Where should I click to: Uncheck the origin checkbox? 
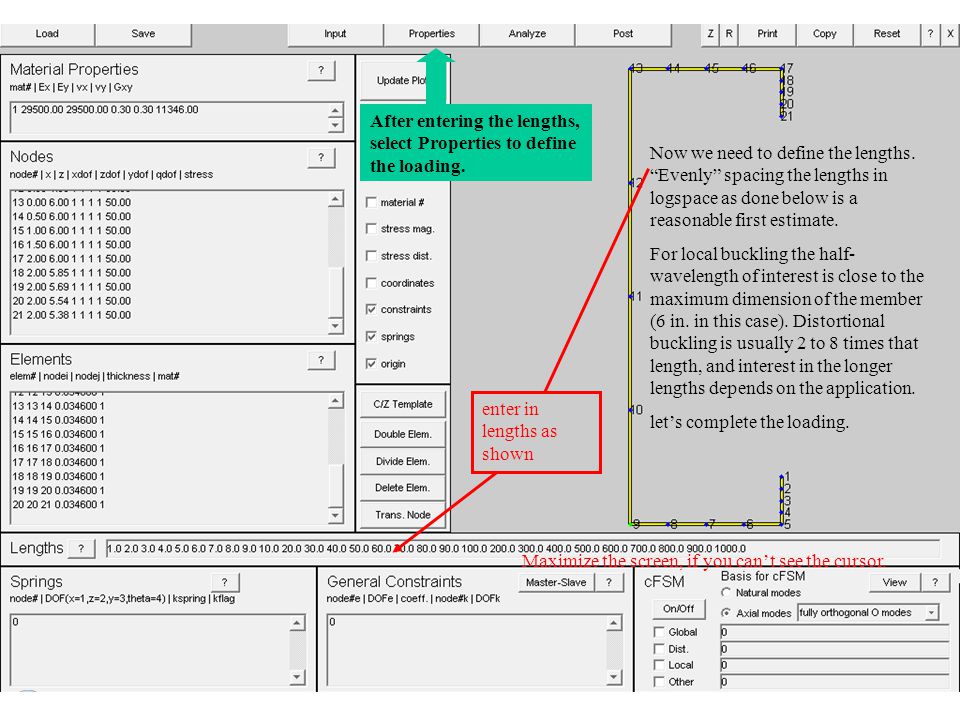click(x=371, y=364)
